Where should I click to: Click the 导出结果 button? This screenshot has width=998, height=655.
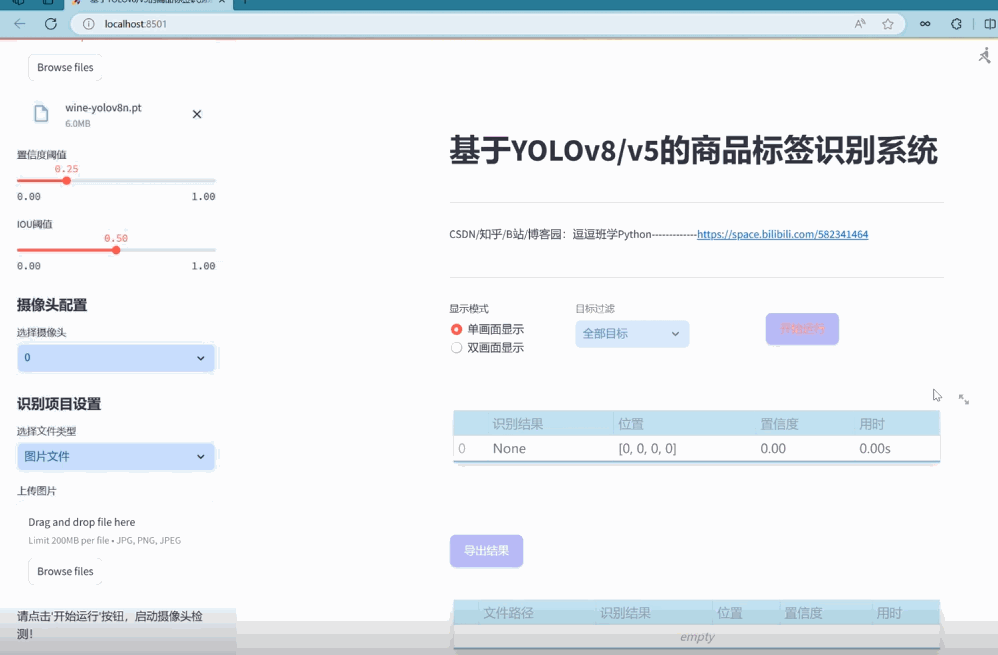click(486, 551)
